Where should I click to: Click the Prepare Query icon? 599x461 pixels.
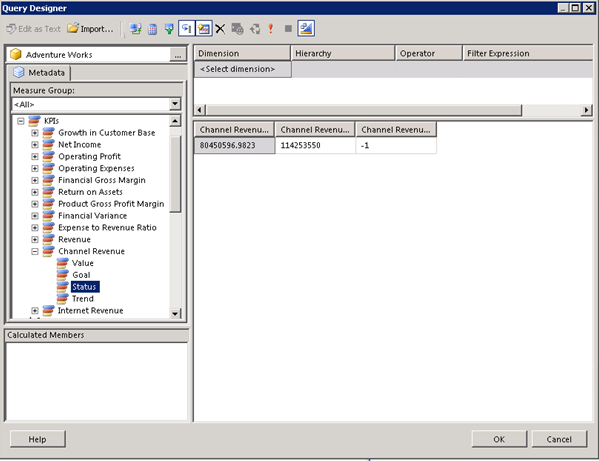click(x=255, y=29)
